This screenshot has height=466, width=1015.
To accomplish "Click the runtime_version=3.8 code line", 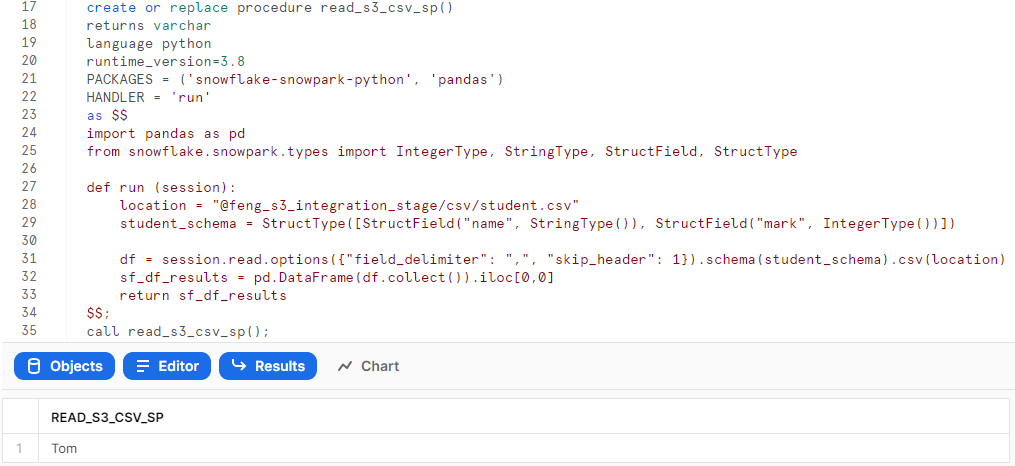I will [x=166, y=61].
